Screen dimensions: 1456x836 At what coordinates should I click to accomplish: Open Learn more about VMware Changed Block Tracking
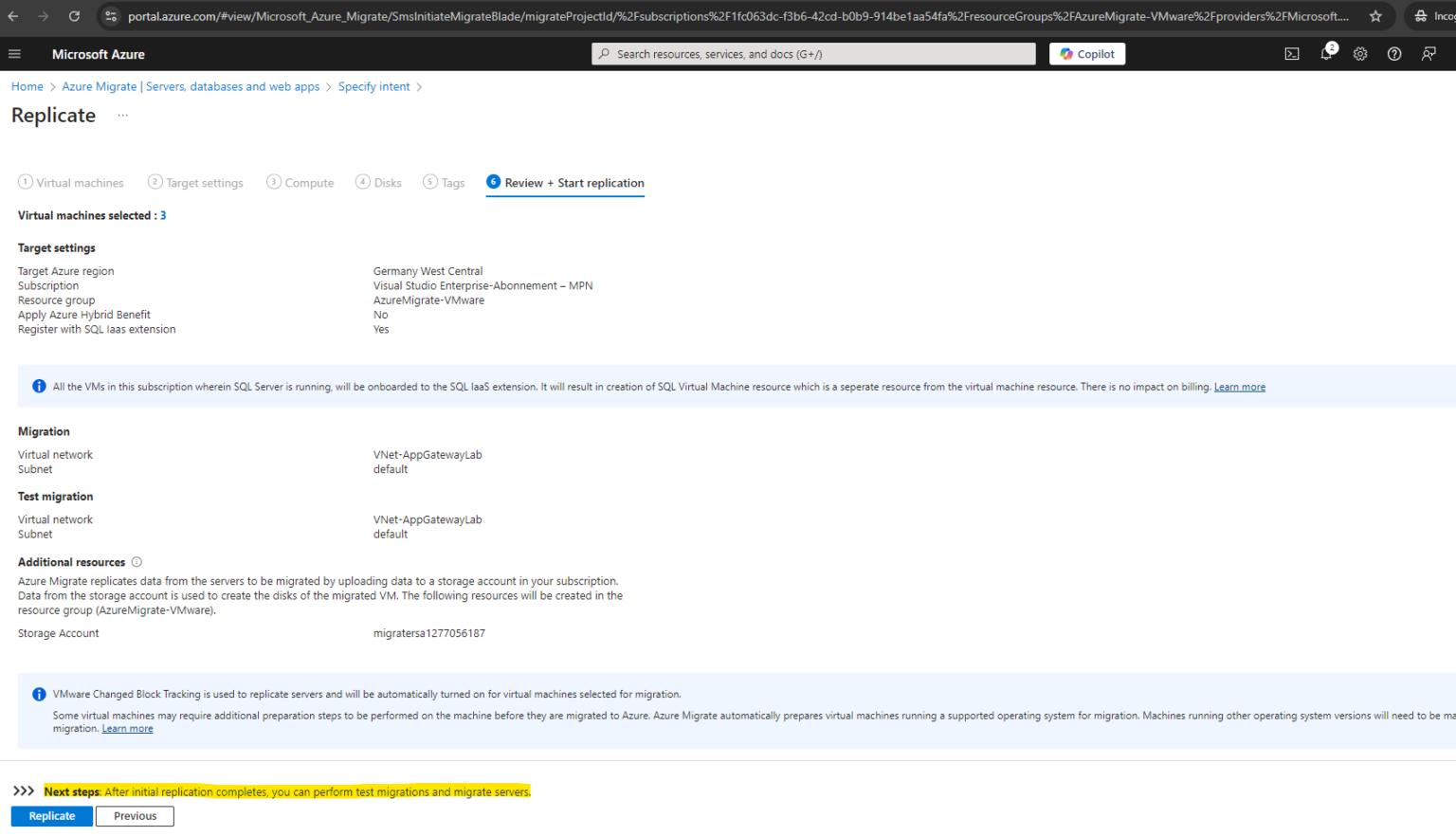click(127, 728)
